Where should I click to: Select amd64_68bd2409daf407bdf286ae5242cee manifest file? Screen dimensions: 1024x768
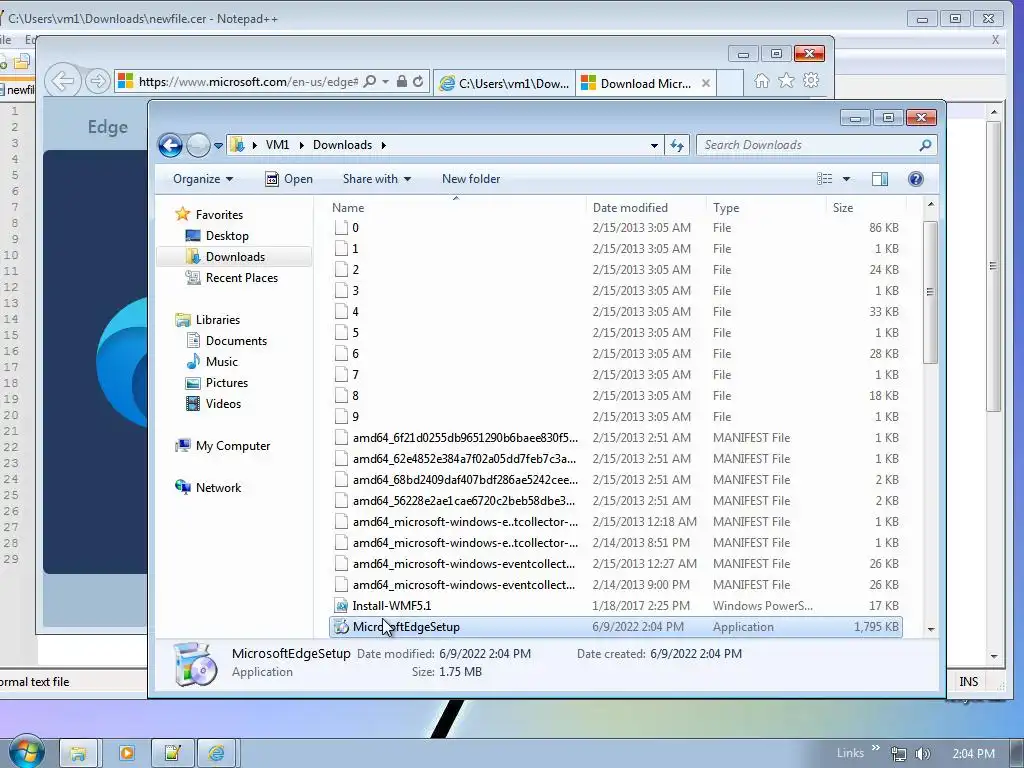(616, 480)
